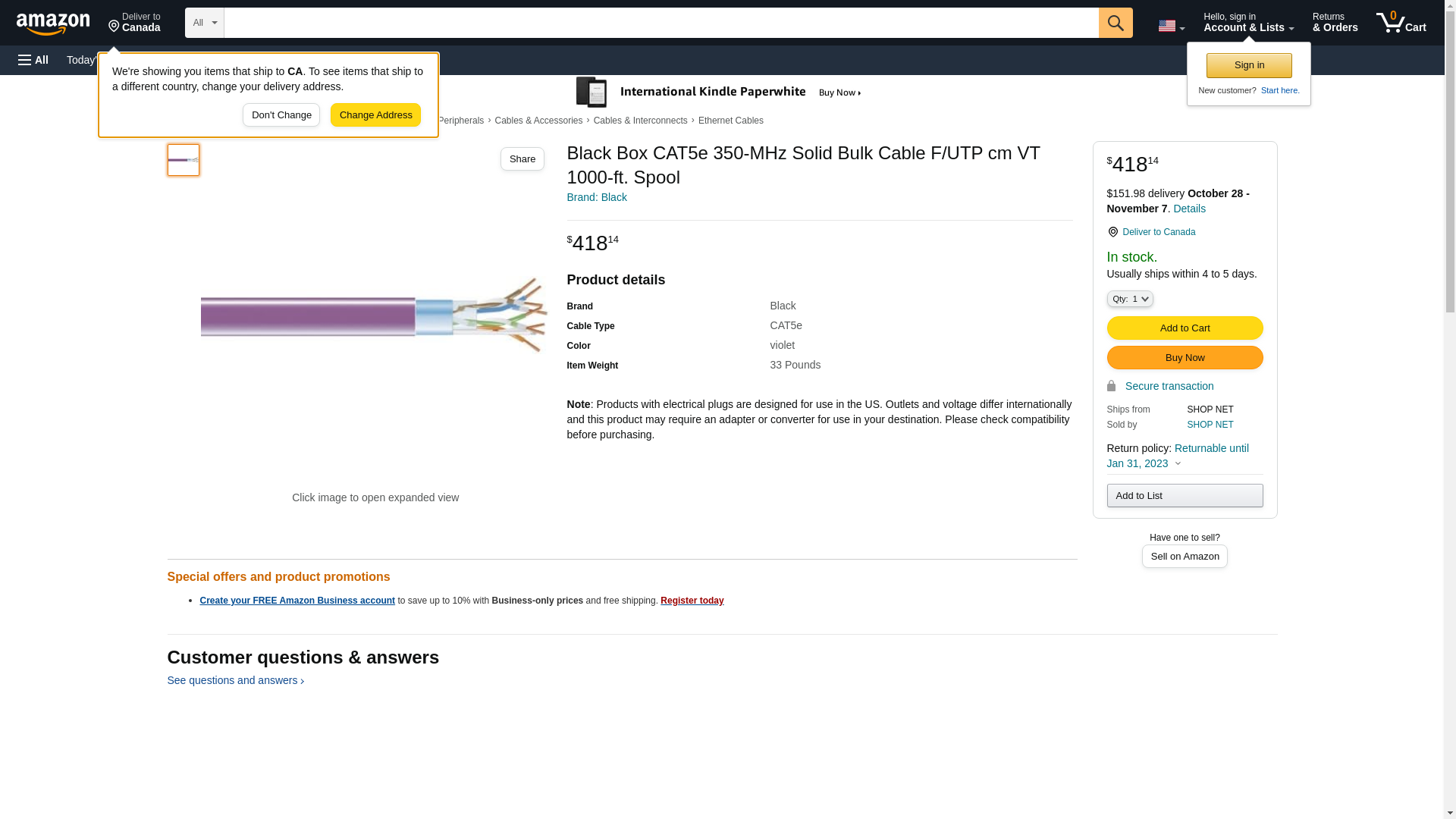The image size is (1456, 819).
Task: Expand the All search category dropdown
Action: coord(204,23)
